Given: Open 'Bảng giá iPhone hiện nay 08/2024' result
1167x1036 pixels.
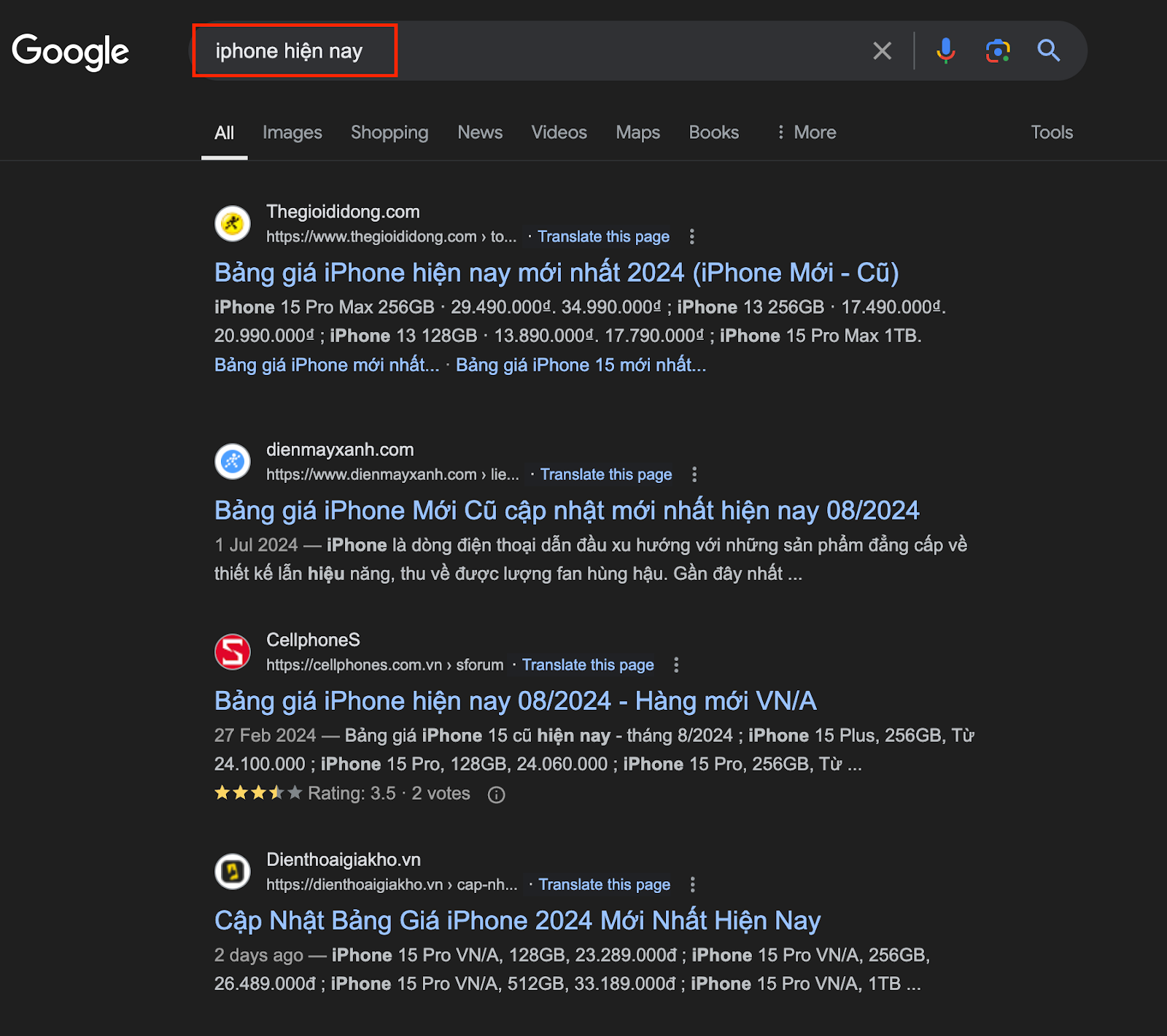Looking at the screenshot, I should pyautogui.click(x=515, y=701).
